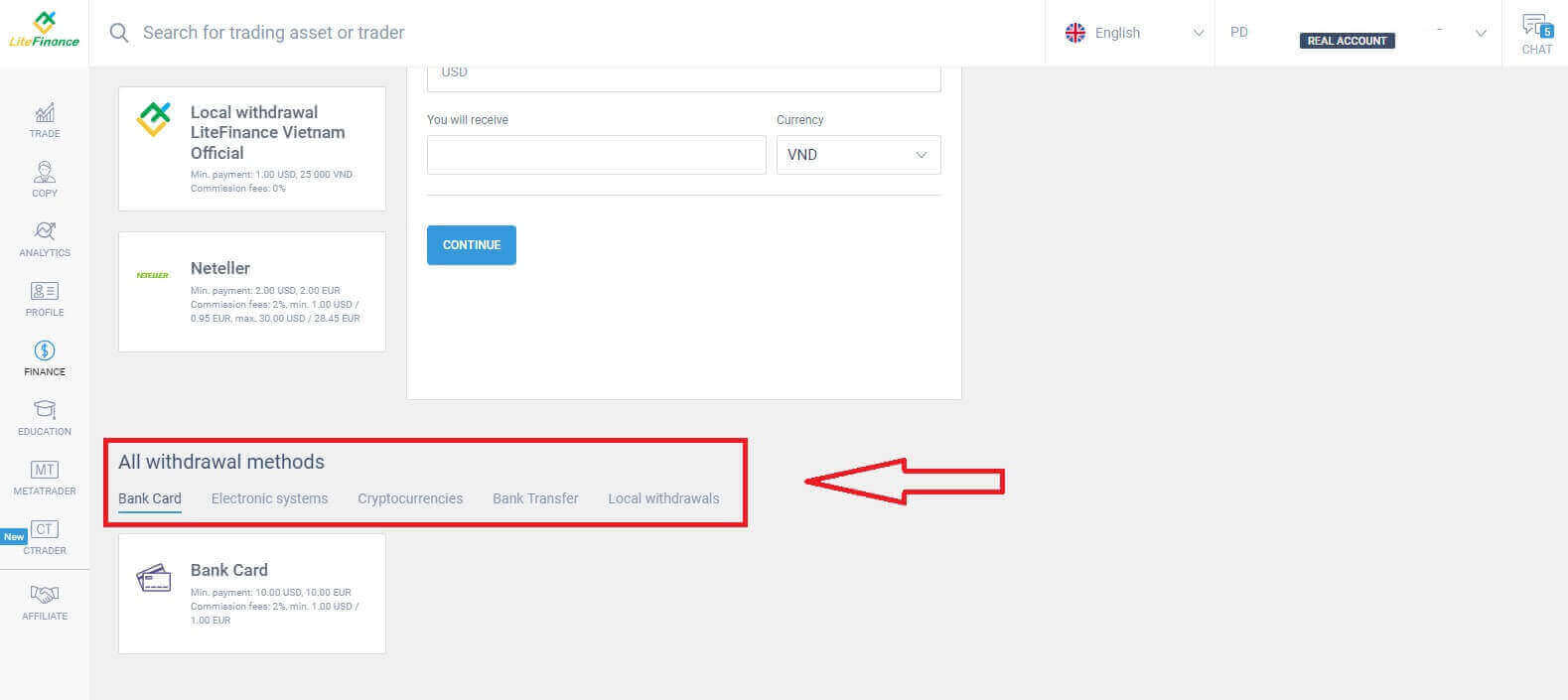
Task: Switch to the Electronic systems tab
Action: (269, 498)
